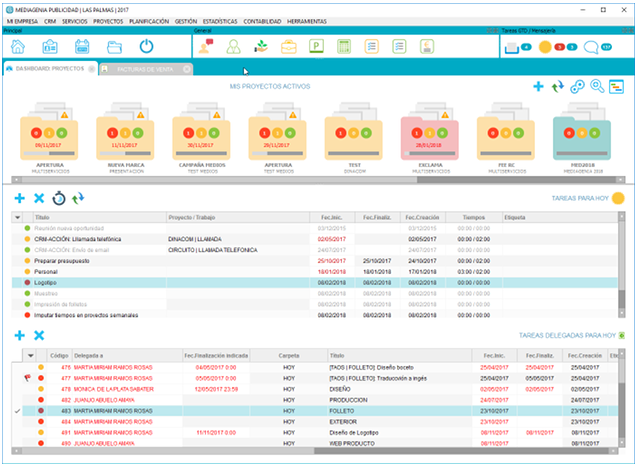Open the PLANIFICACIÓN menu
638x468 pixels.
tap(149, 21)
